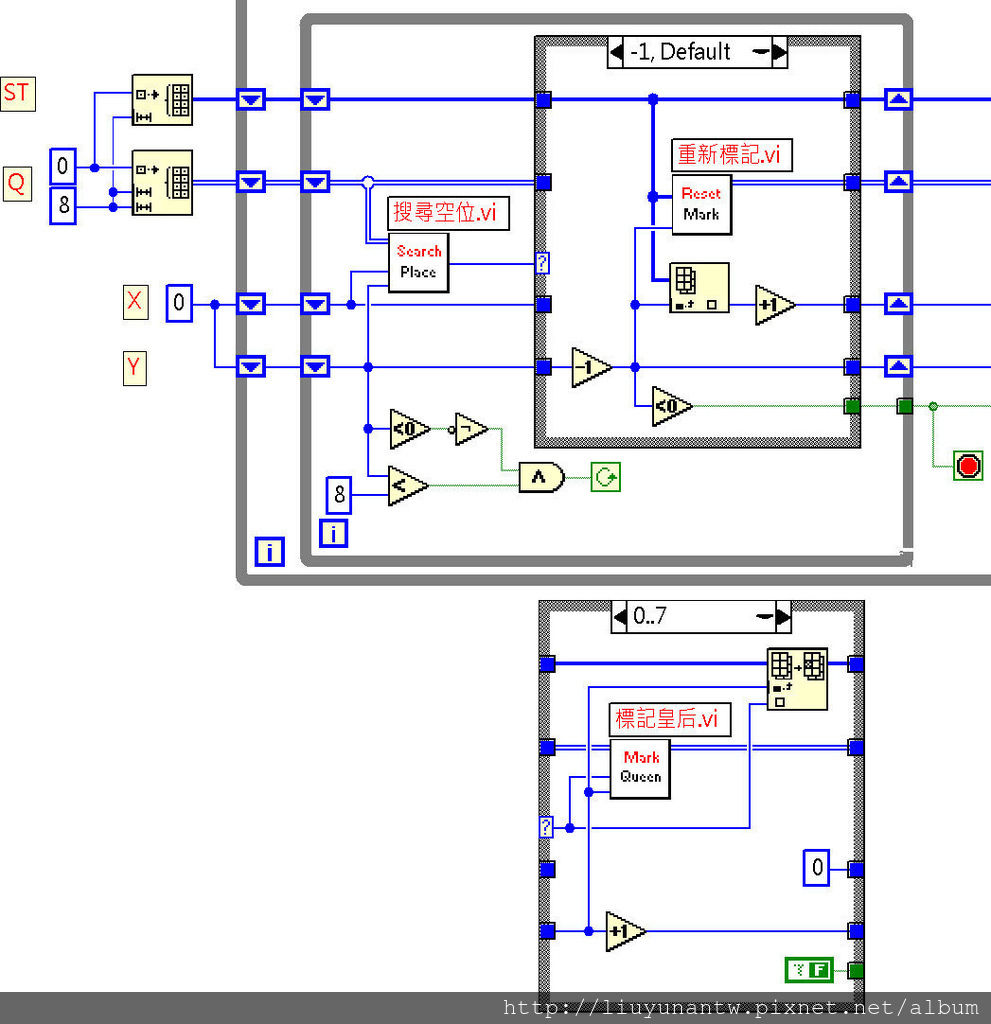Click the constant 0 next to Q
This screenshot has height=1024, width=991.
click(x=63, y=166)
